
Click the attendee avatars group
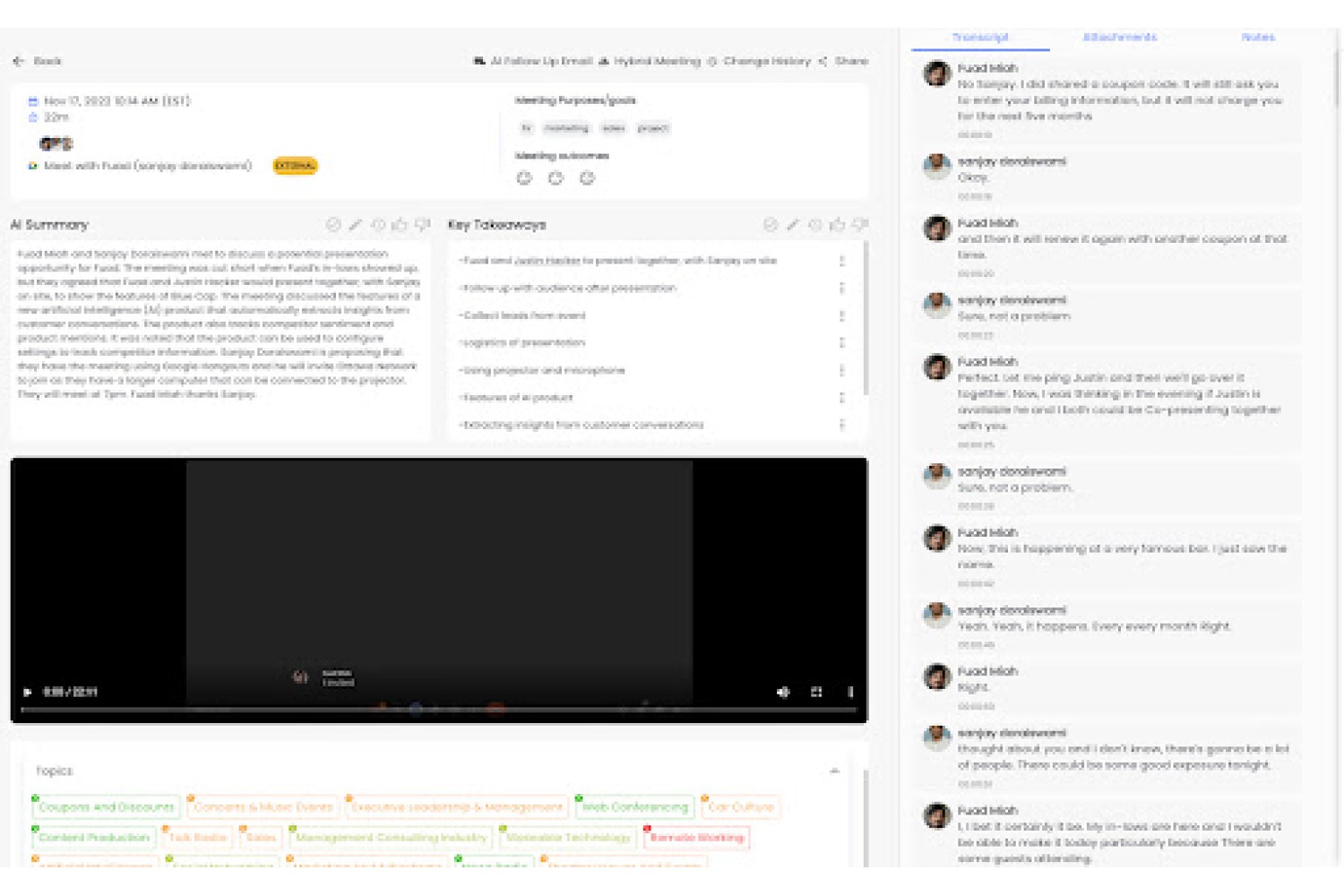pyautogui.click(x=56, y=143)
